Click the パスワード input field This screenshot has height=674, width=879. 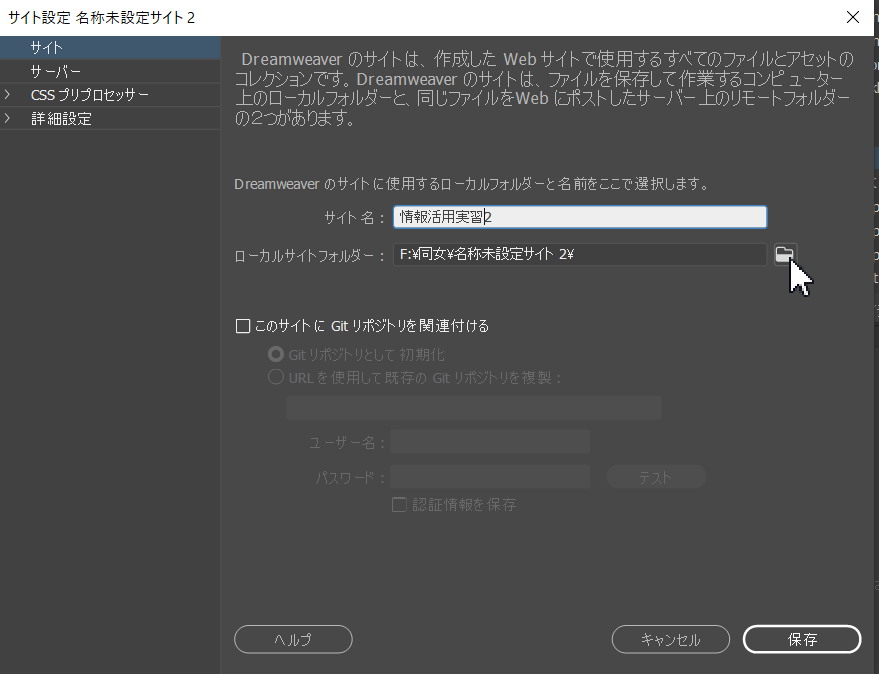point(490,475)
